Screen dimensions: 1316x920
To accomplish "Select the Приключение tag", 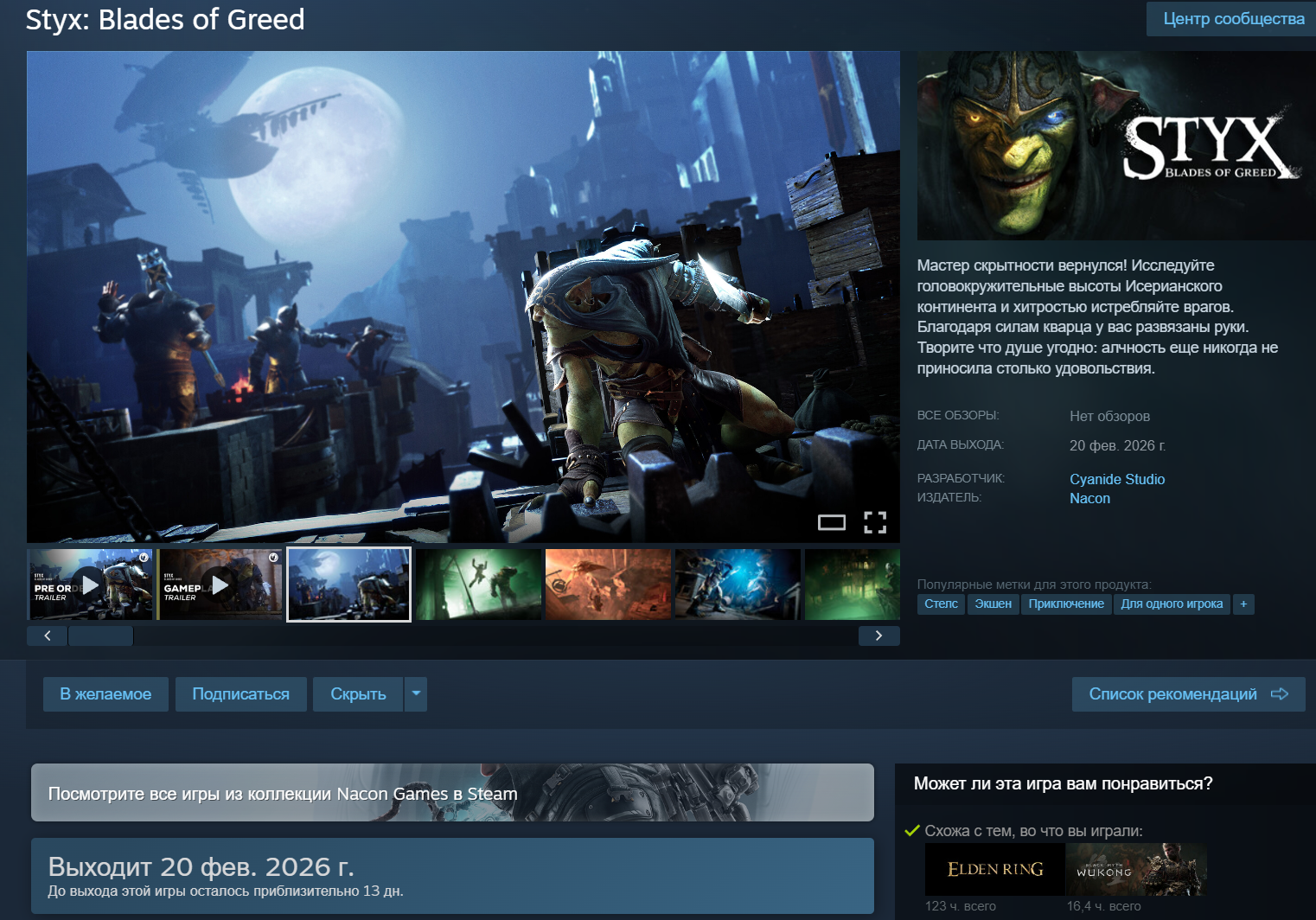I will point(1066,604).
